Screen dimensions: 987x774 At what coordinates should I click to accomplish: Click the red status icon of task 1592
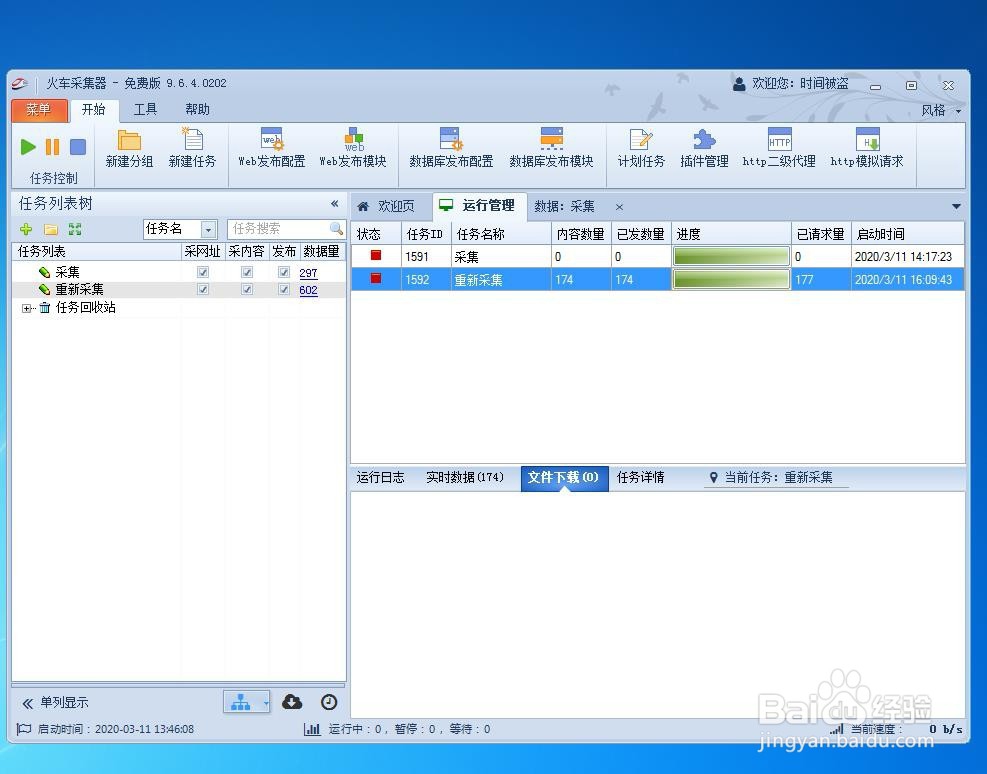[376, 278]
